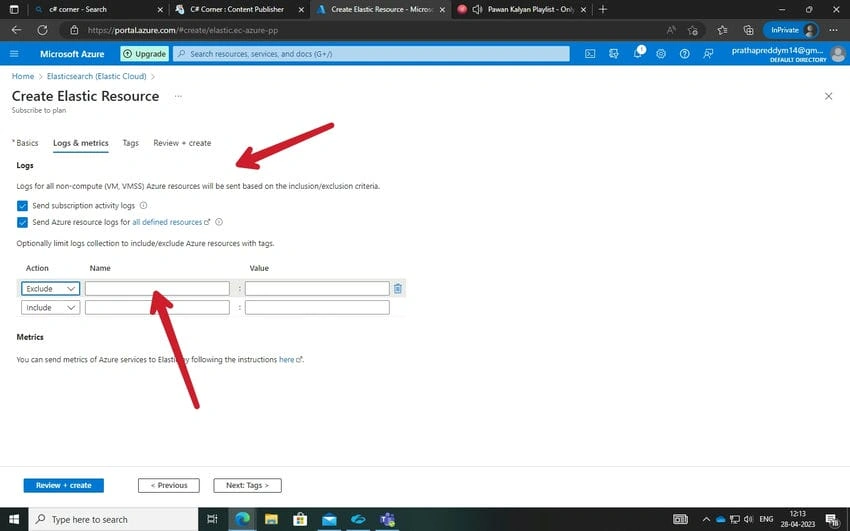Open the browser Favorites list icon
The width and height of the screenshot is (850, 531).
pos(722,30)
